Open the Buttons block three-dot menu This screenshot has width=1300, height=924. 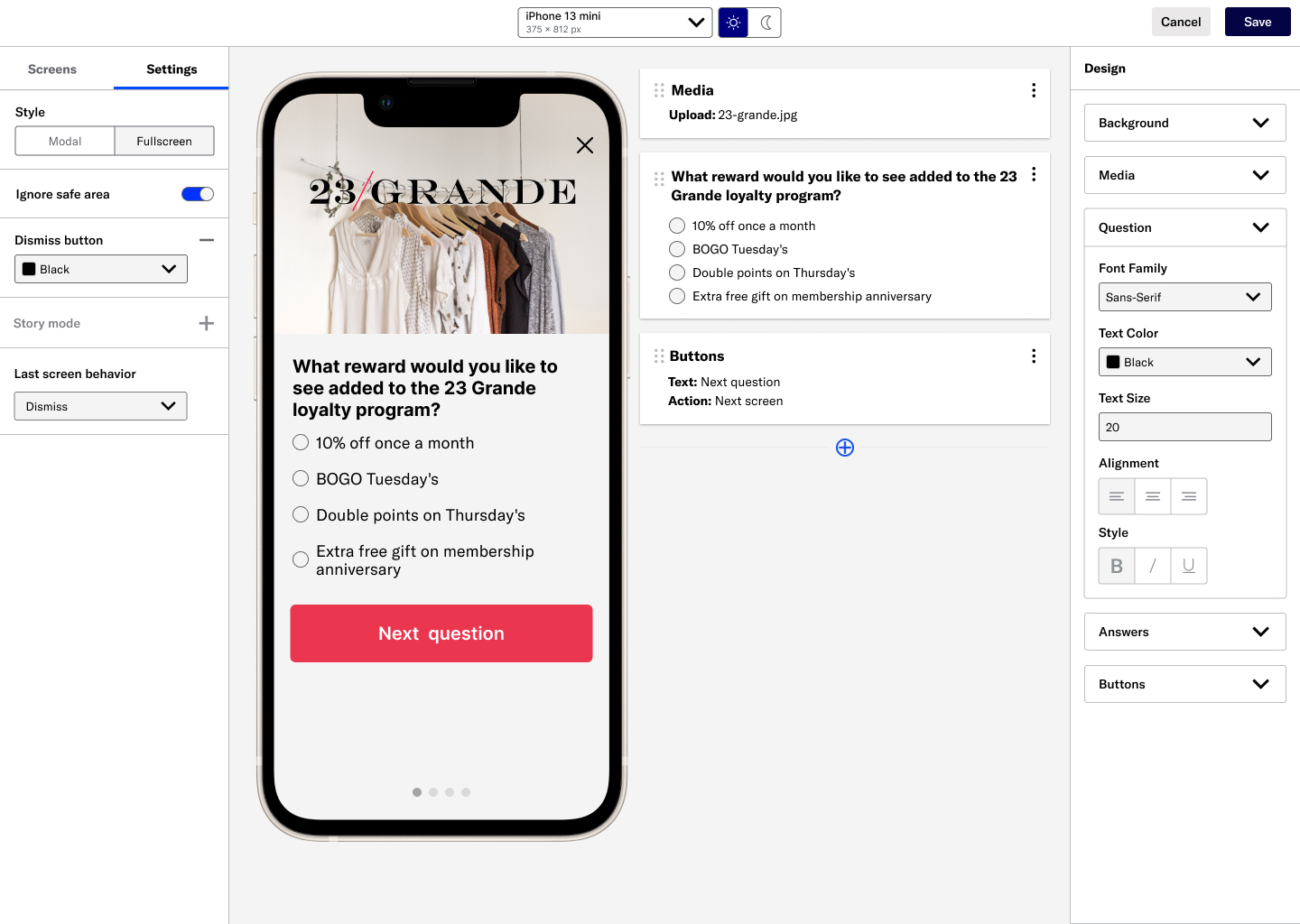click(x=1034, y=356)
